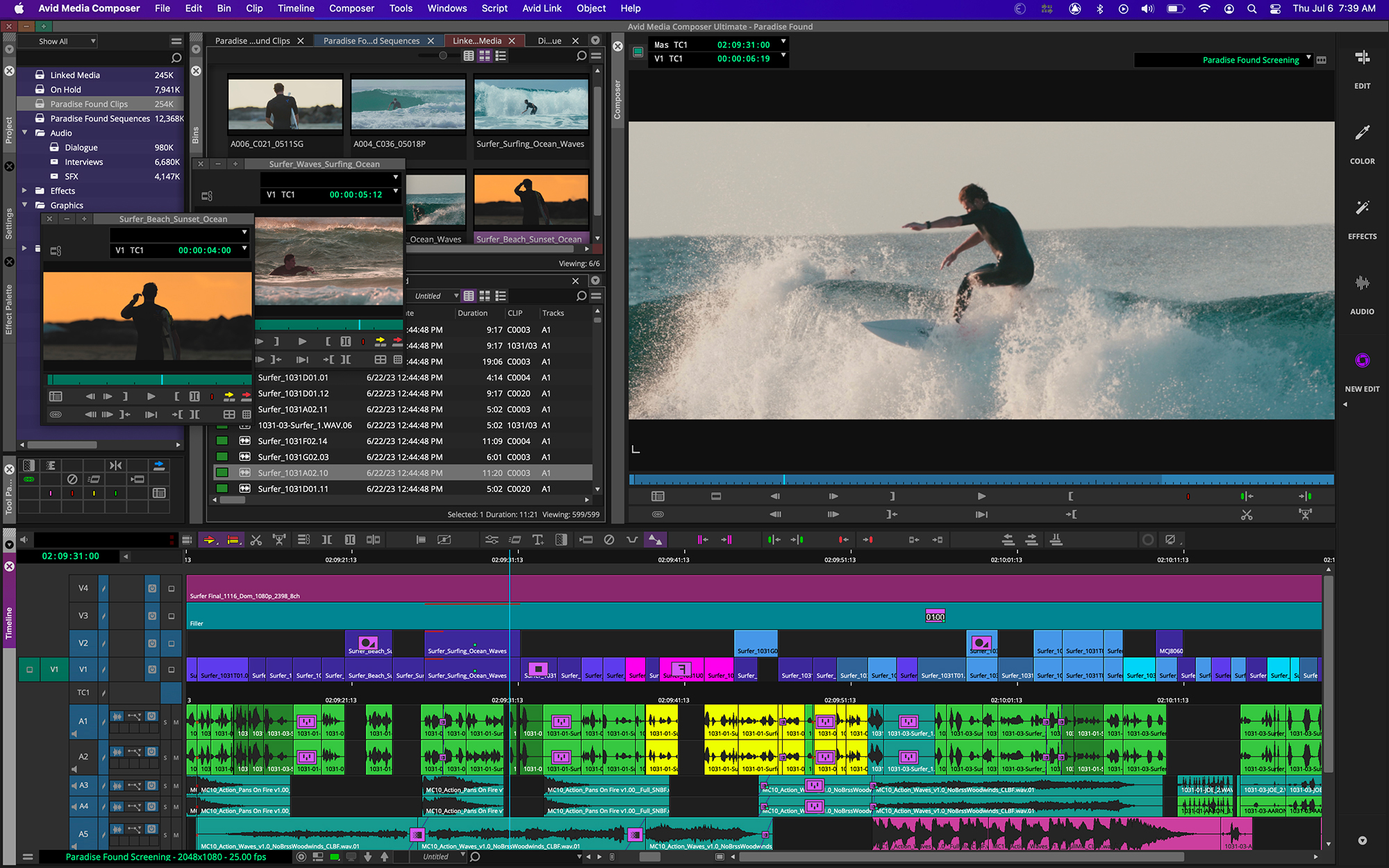Open the Paradise Found Screening sequence dropdown
This screenshot has width=1389, height=868.
coord(1309,58)
